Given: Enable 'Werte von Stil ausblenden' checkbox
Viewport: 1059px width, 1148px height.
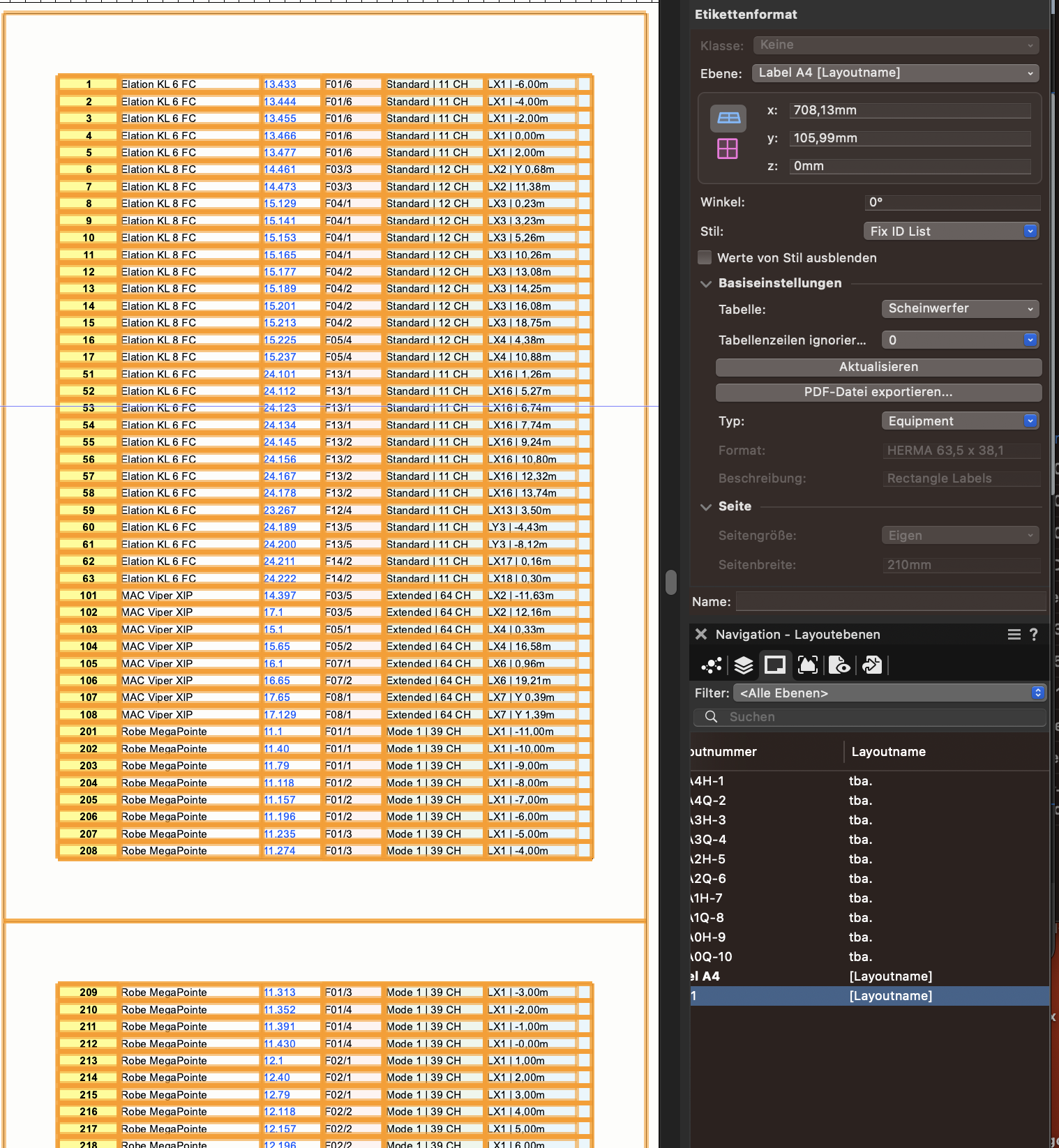Looking at the screenshot, I should pyautogui.click(x=705, y=257).
